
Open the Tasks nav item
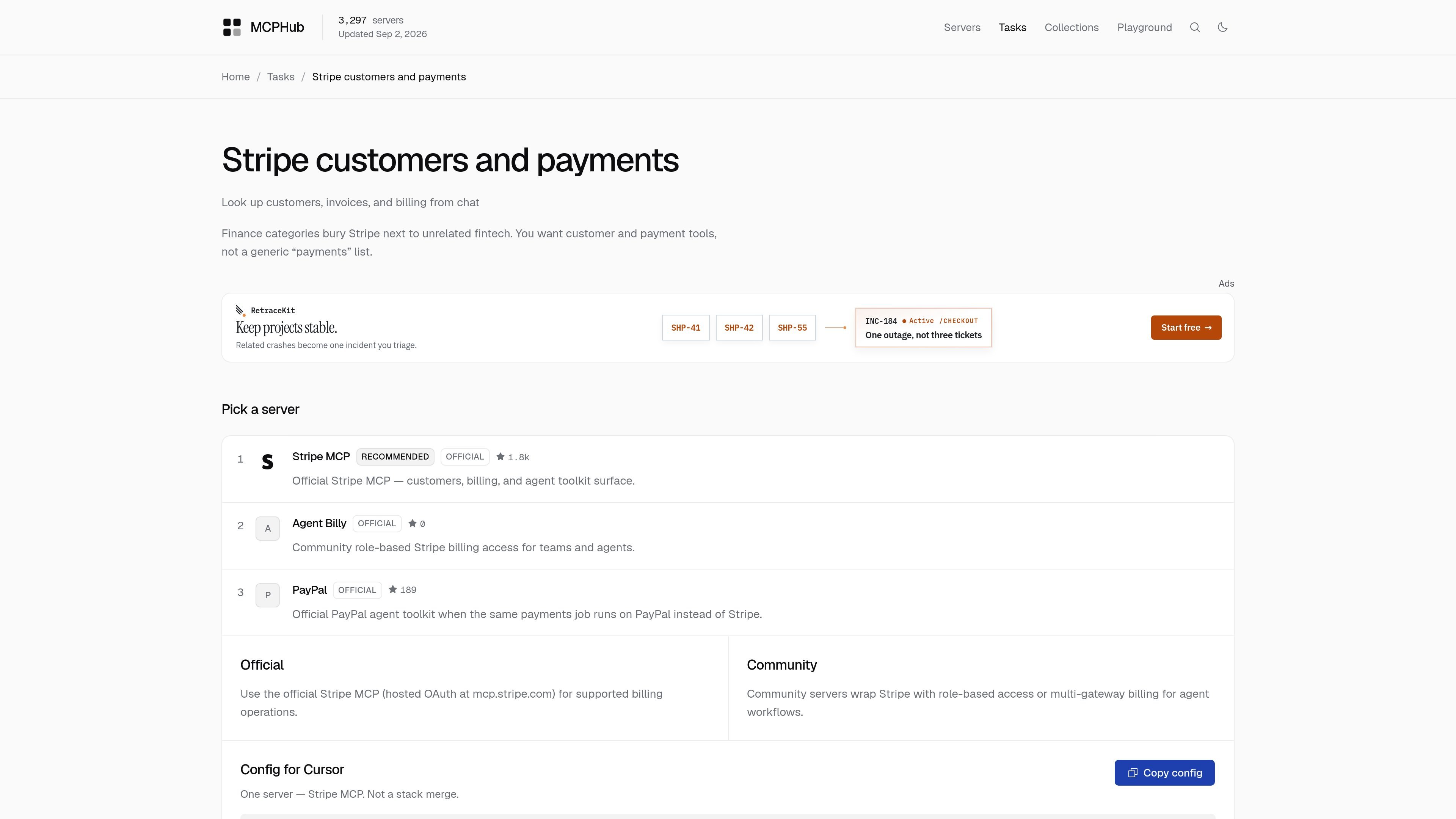(x=1012, y=27)
